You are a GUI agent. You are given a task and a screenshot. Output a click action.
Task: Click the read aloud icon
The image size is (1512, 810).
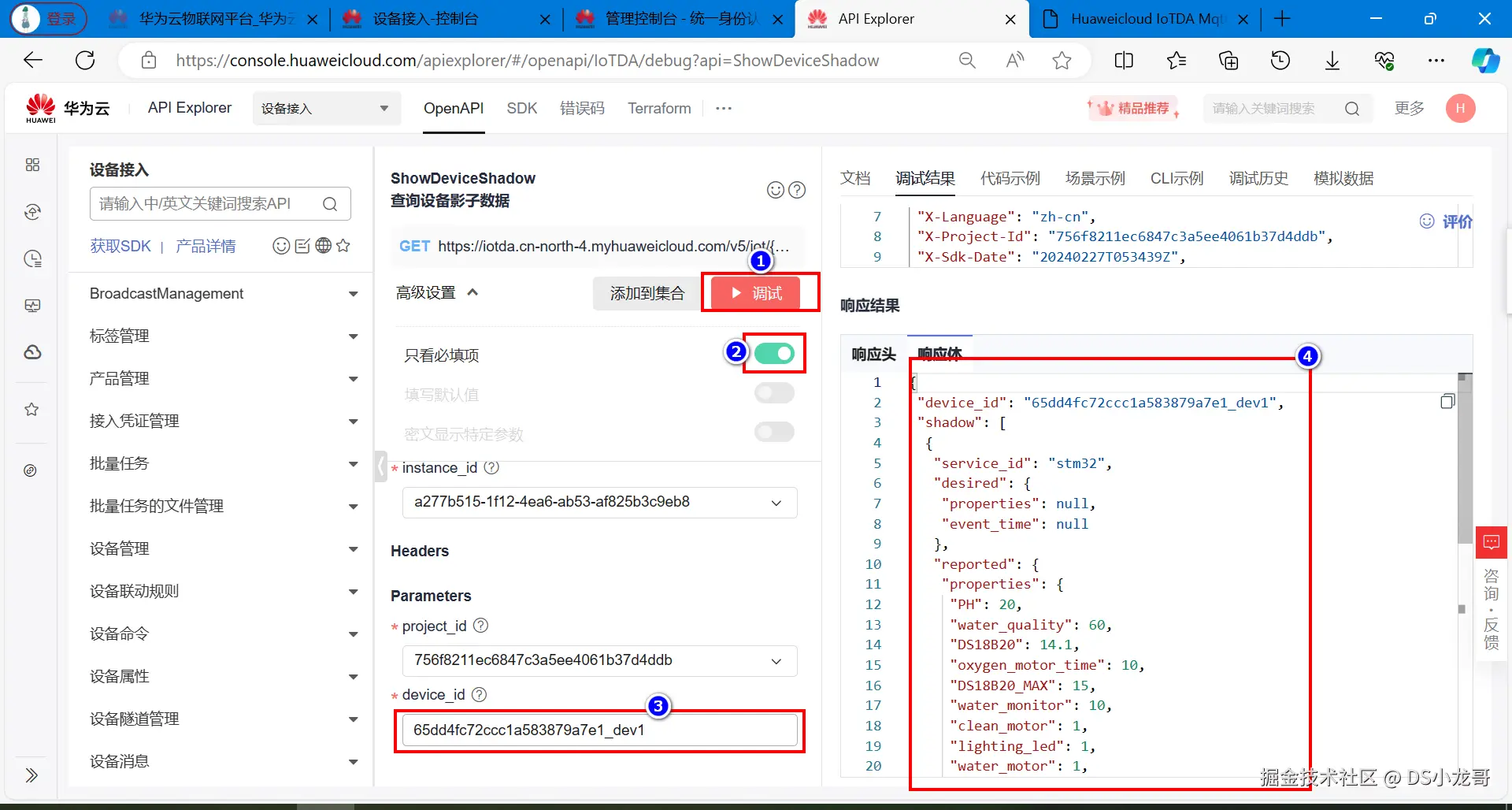coord(1015,61)
